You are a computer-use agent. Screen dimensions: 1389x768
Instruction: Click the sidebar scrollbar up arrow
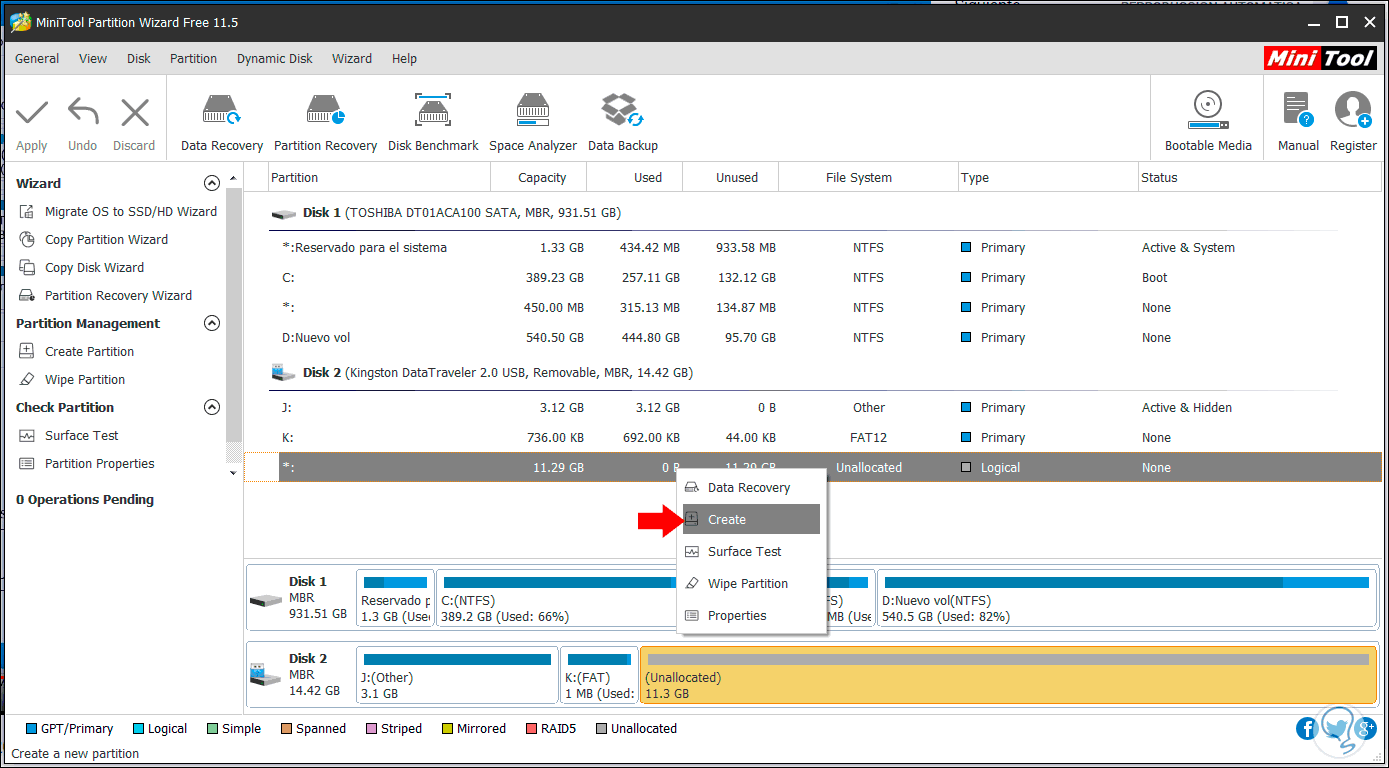(x=234, y=178)
